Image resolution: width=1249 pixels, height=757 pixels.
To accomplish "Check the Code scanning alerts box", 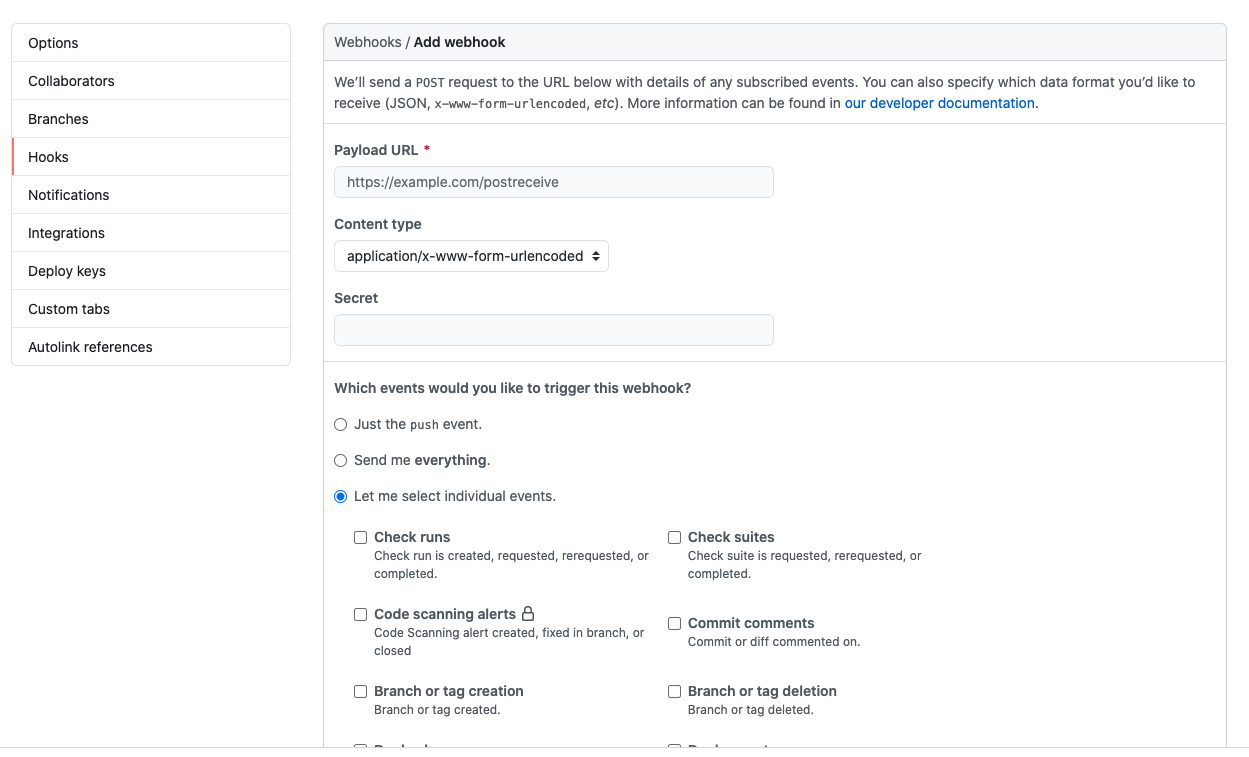I will pyautogui.click(x=361, y=615).
